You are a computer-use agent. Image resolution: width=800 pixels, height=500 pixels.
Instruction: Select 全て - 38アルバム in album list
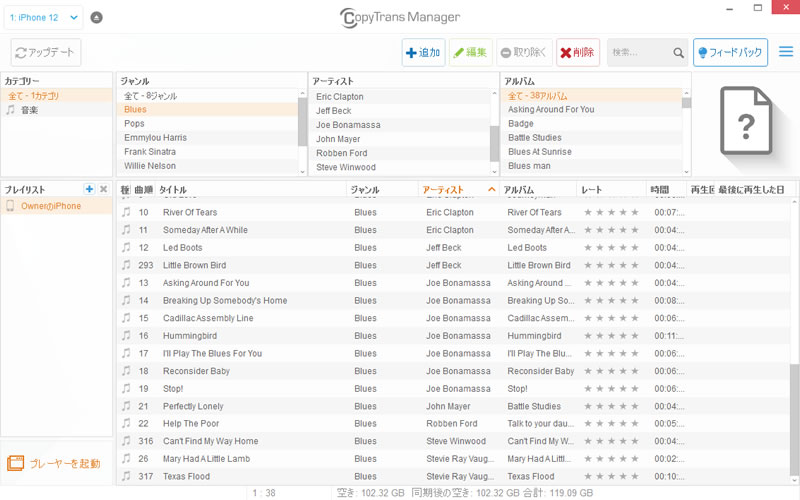(592, 95)
